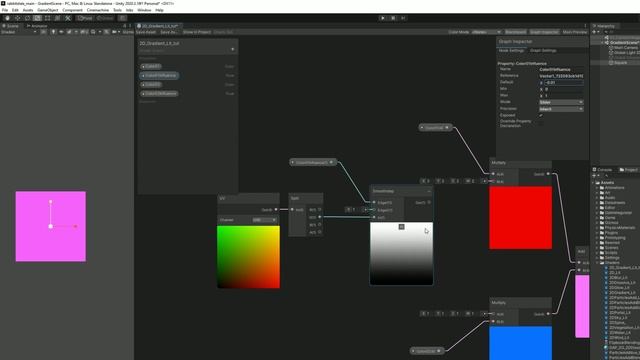Open the Color Mode dropdown
640x360 pixels.
coord(487,32)
